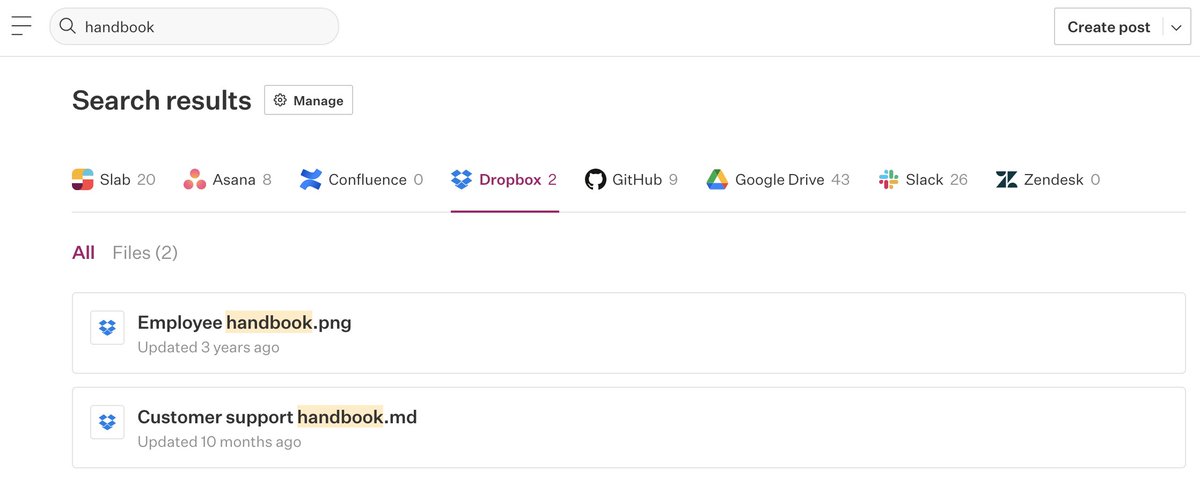
Task: Open the hamburger sidebar menu icon
Action: 21,27
